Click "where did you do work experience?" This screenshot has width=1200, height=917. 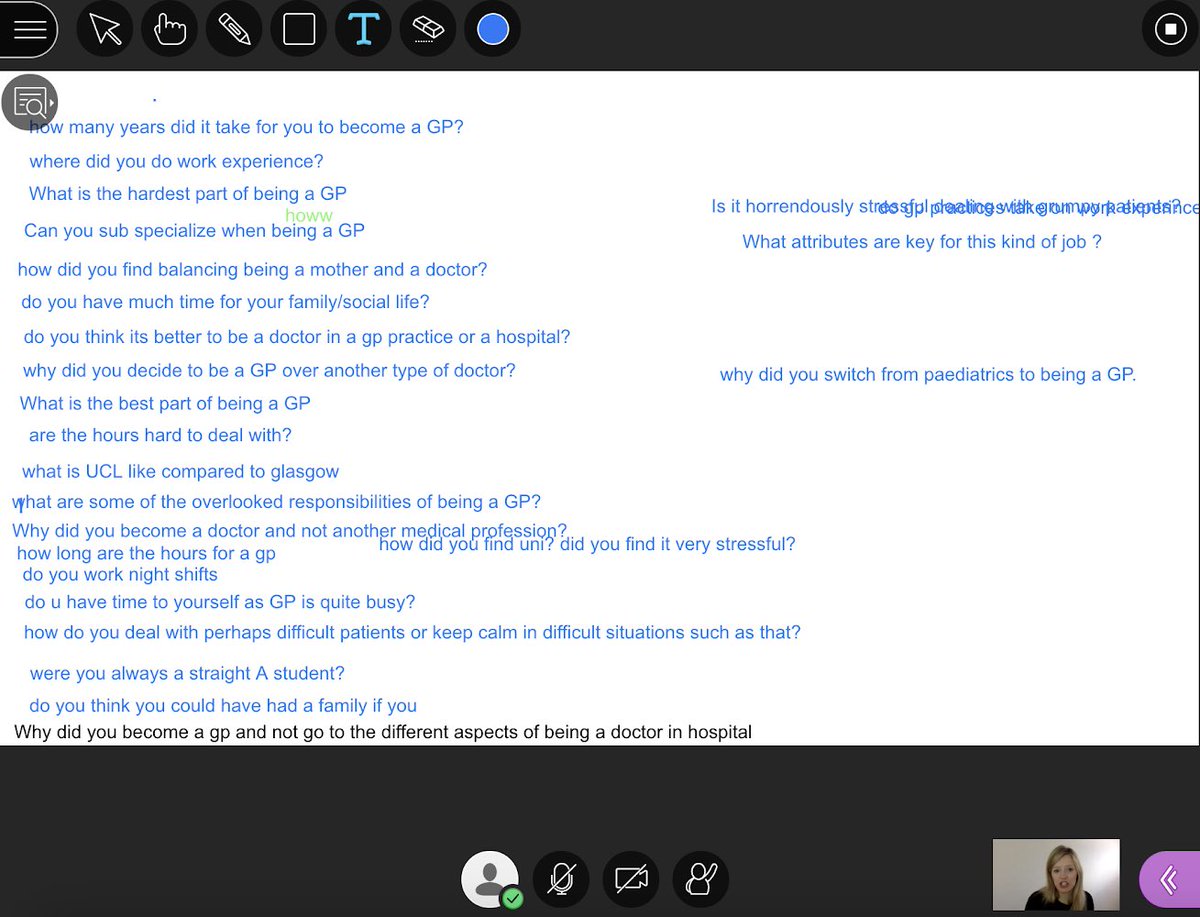[x=176, y=161]
